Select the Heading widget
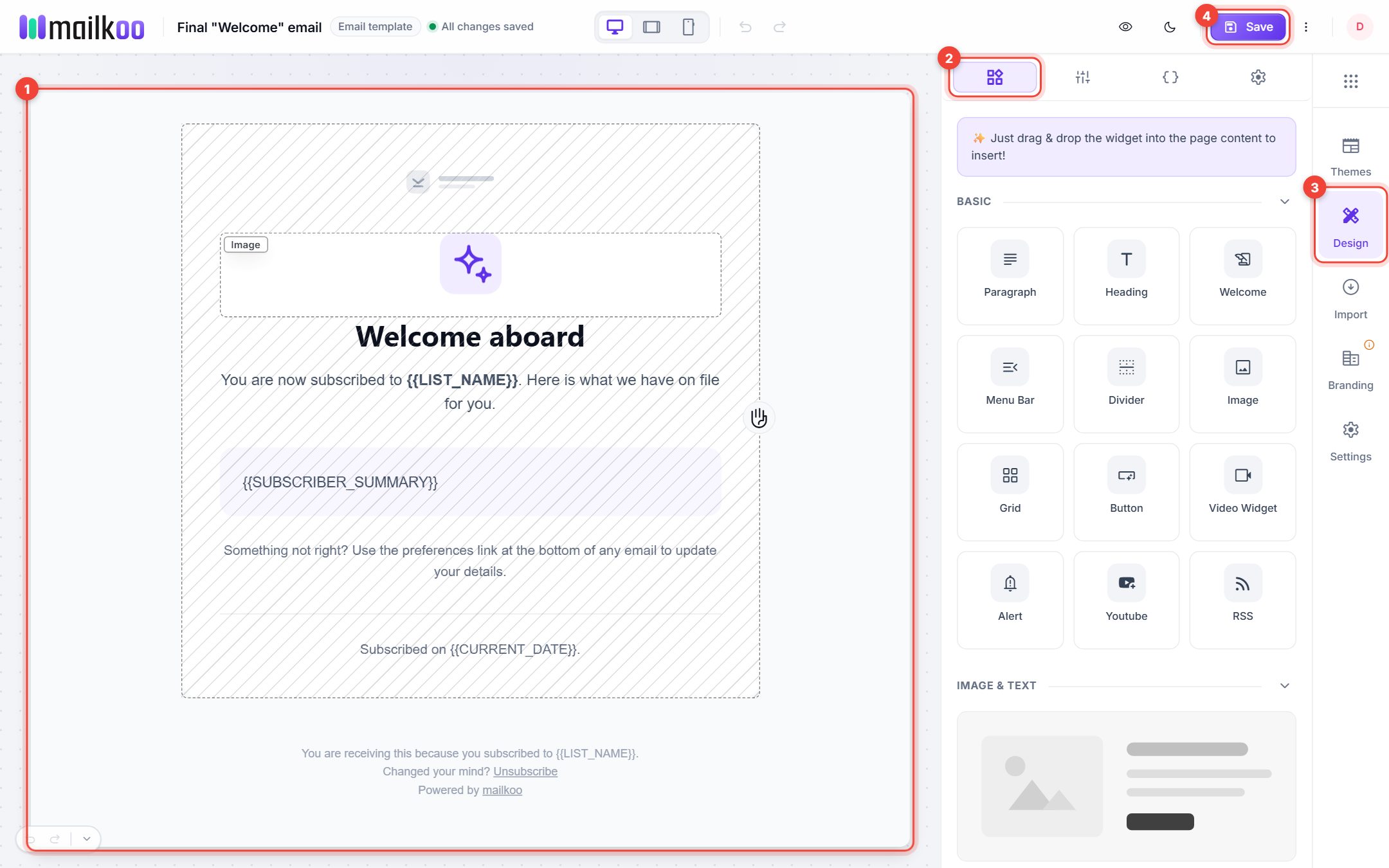 pyautogui.click(x=1126, y=276)
